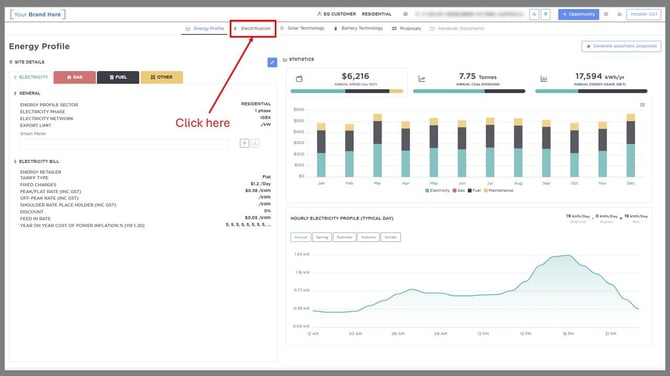Click the upload icon next to the Smart Meter plus button

coord(255,143)
